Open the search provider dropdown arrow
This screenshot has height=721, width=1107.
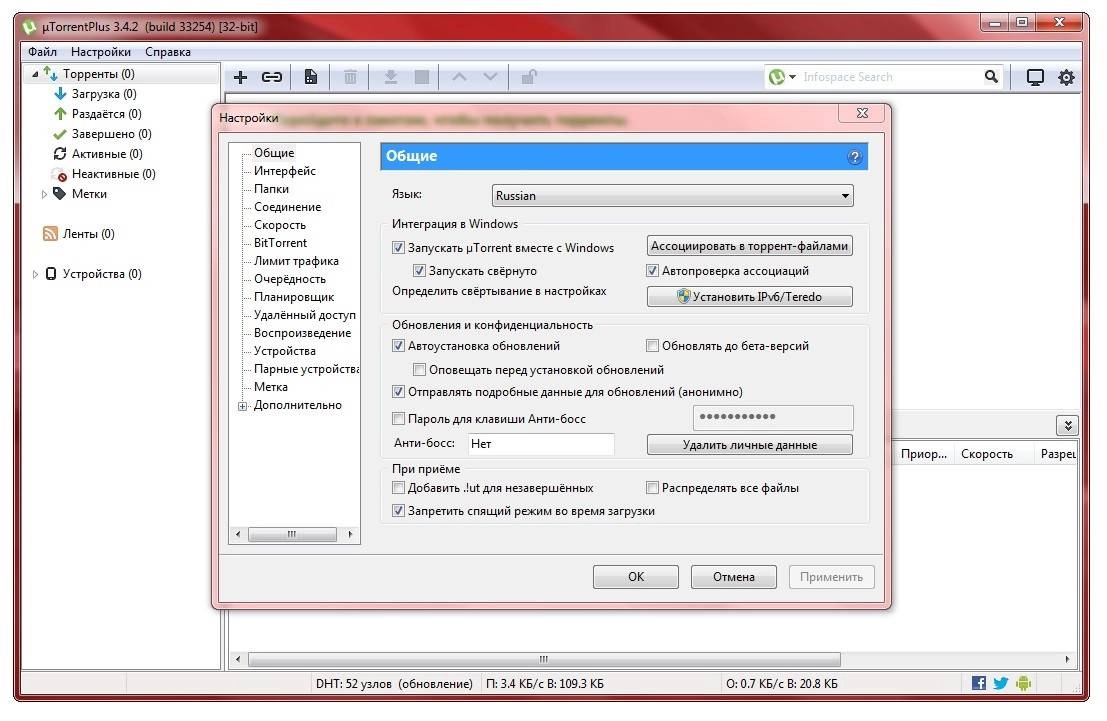[793, 77]
